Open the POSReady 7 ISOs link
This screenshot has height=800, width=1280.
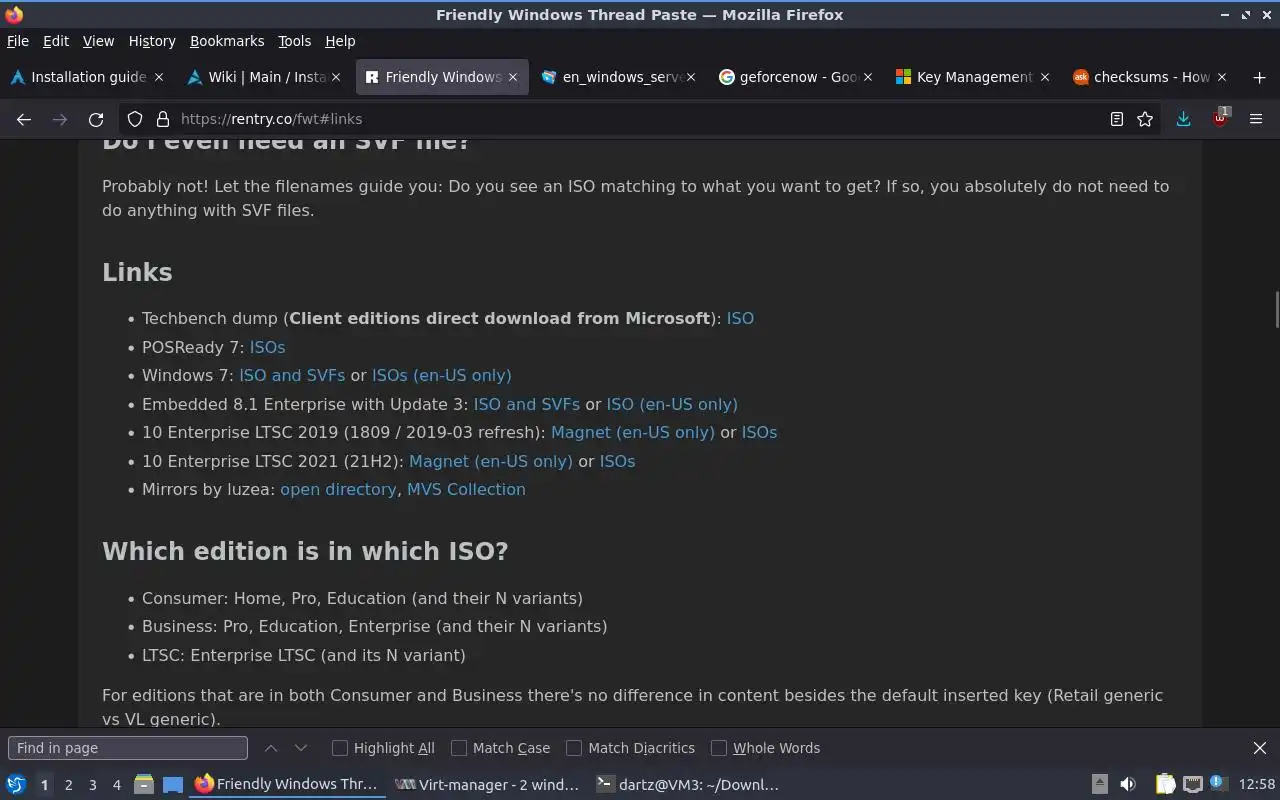tap(267, 347)
